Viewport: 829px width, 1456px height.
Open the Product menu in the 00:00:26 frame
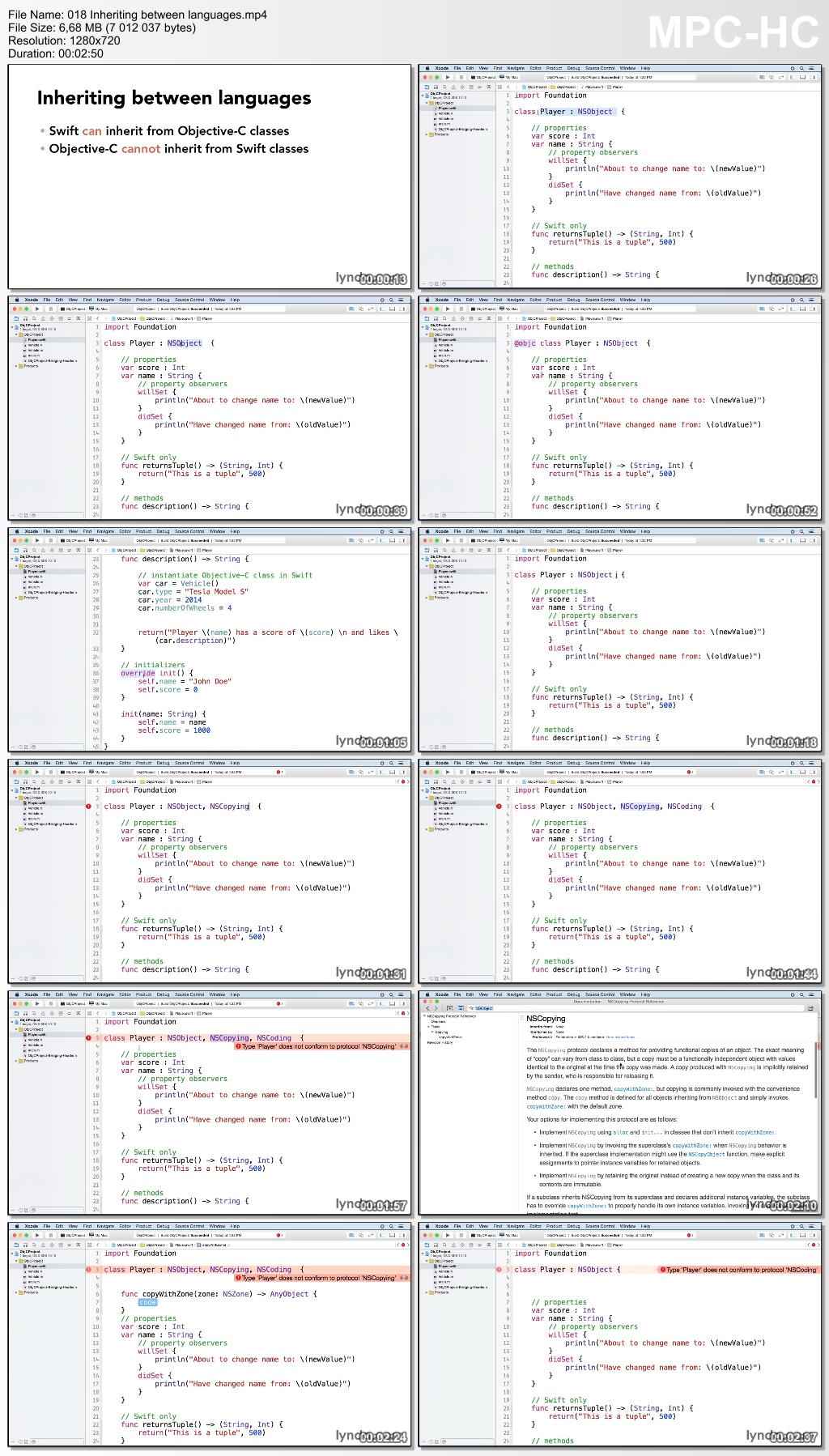click(554, 68)
